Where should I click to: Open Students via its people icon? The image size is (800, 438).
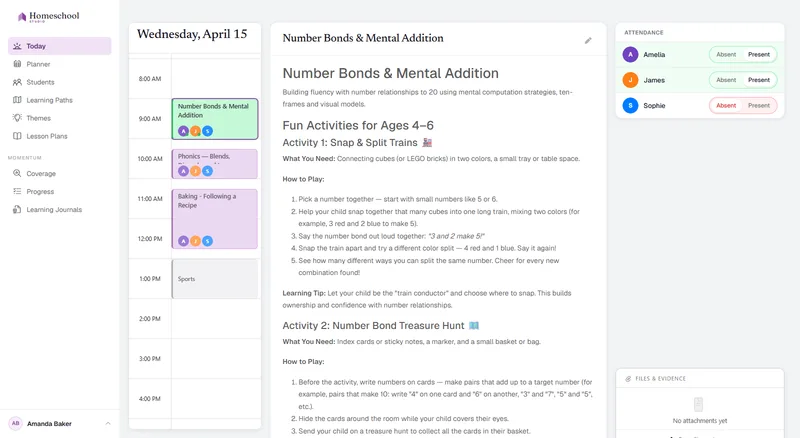point(17,82)
